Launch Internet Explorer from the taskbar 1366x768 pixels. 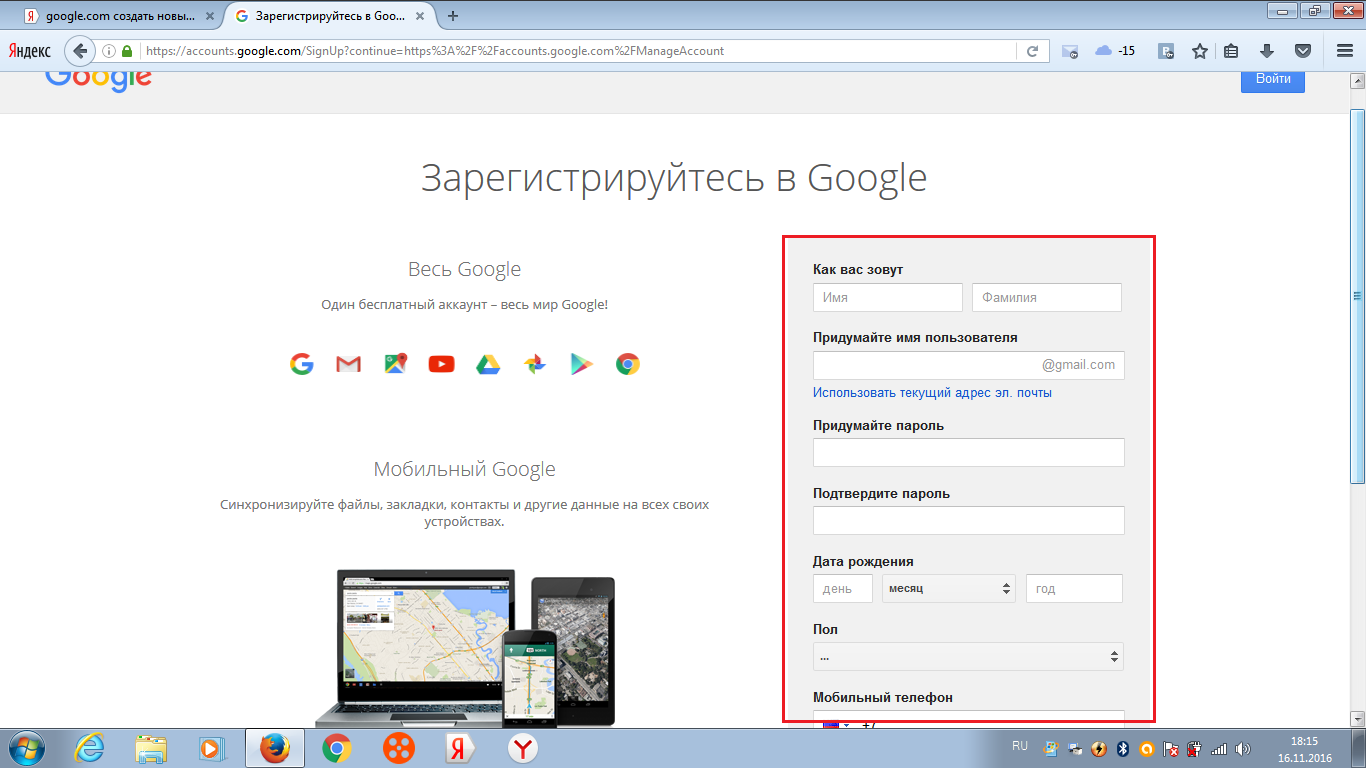(90, 748)
